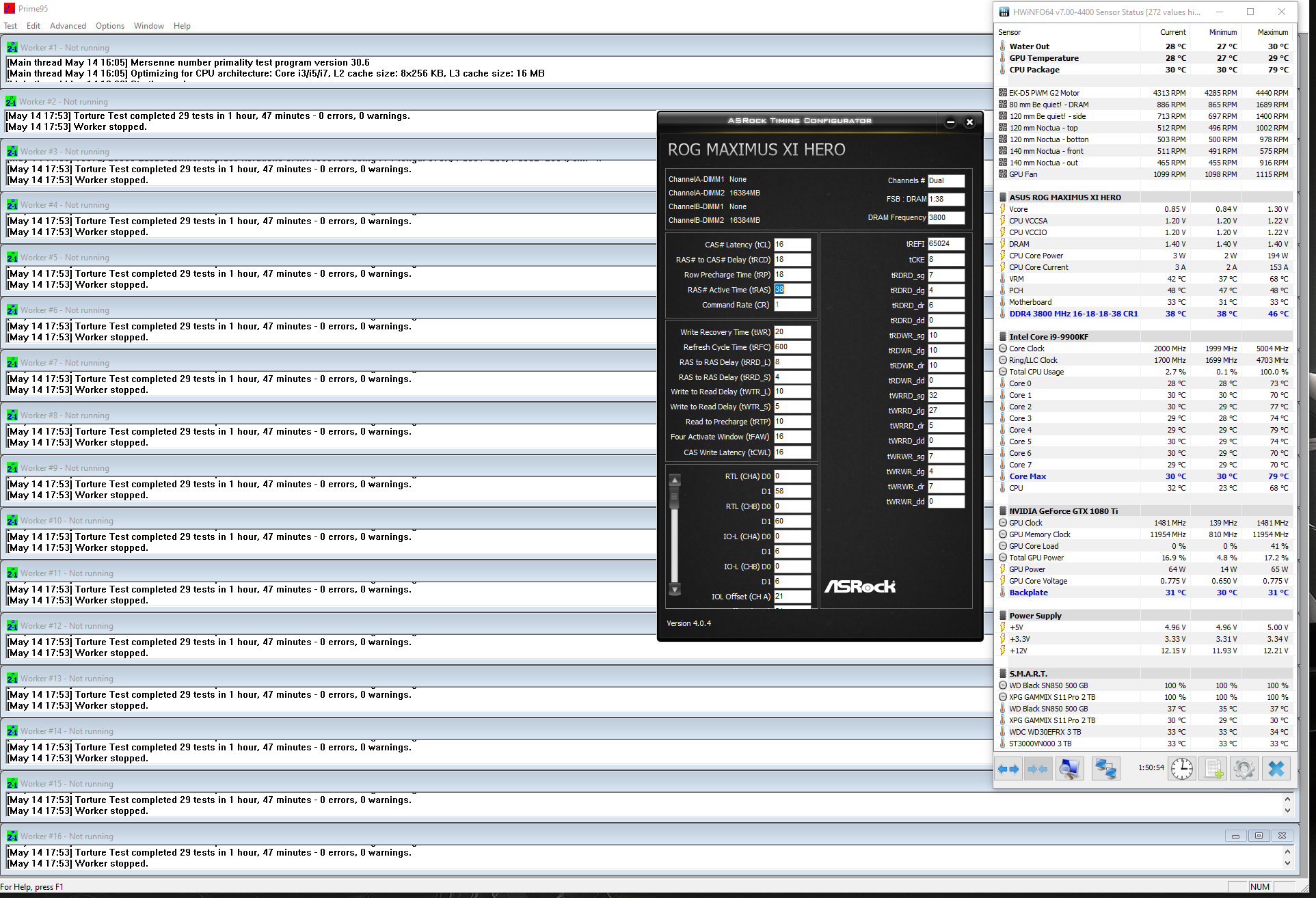Open the Test menu in Prime95
The width and height of the screenshot is (1316, 898).
point(10,26)
